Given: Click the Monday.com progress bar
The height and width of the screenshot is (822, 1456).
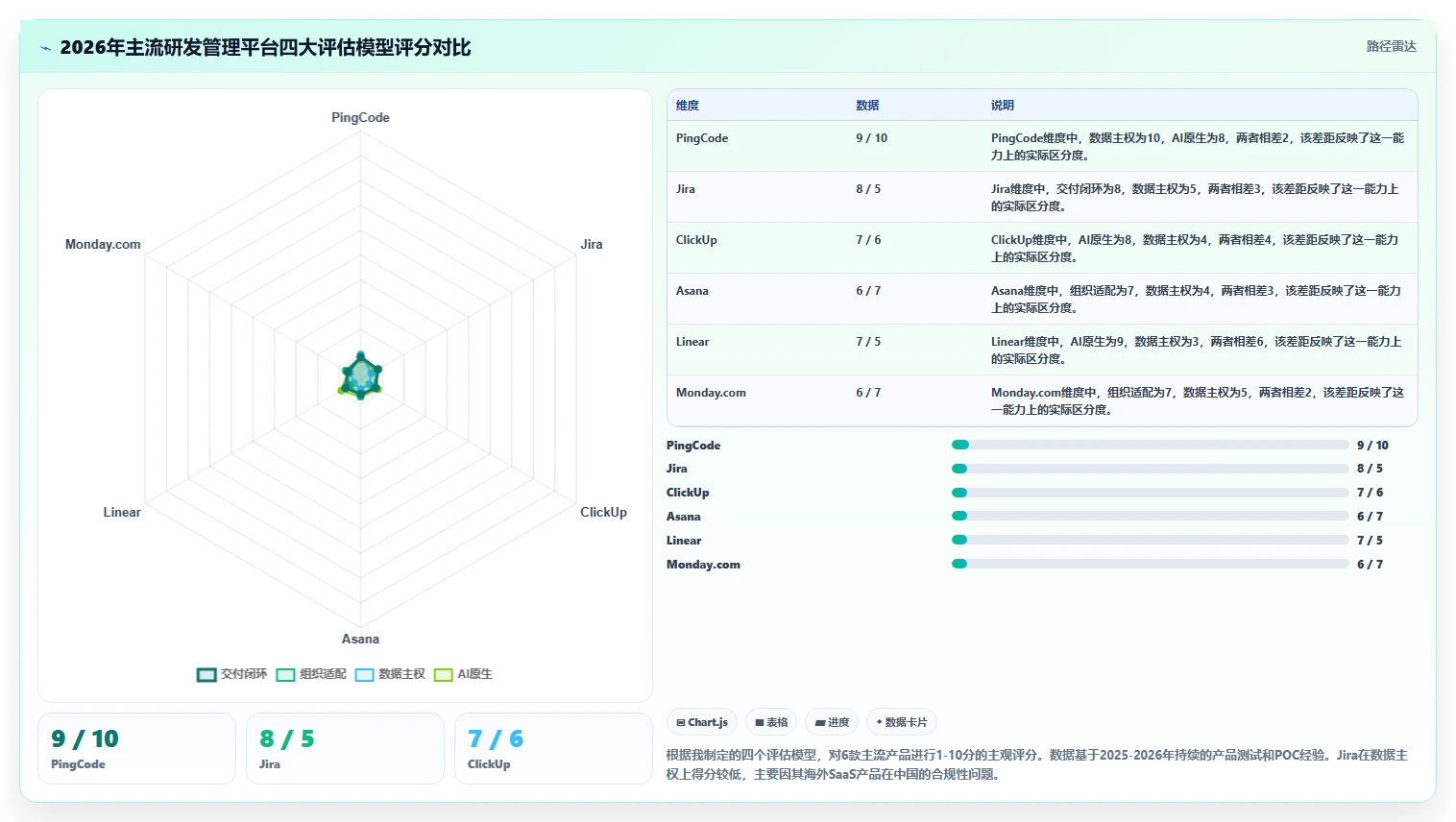Looking at the screenshot, I should point(1150,564).
